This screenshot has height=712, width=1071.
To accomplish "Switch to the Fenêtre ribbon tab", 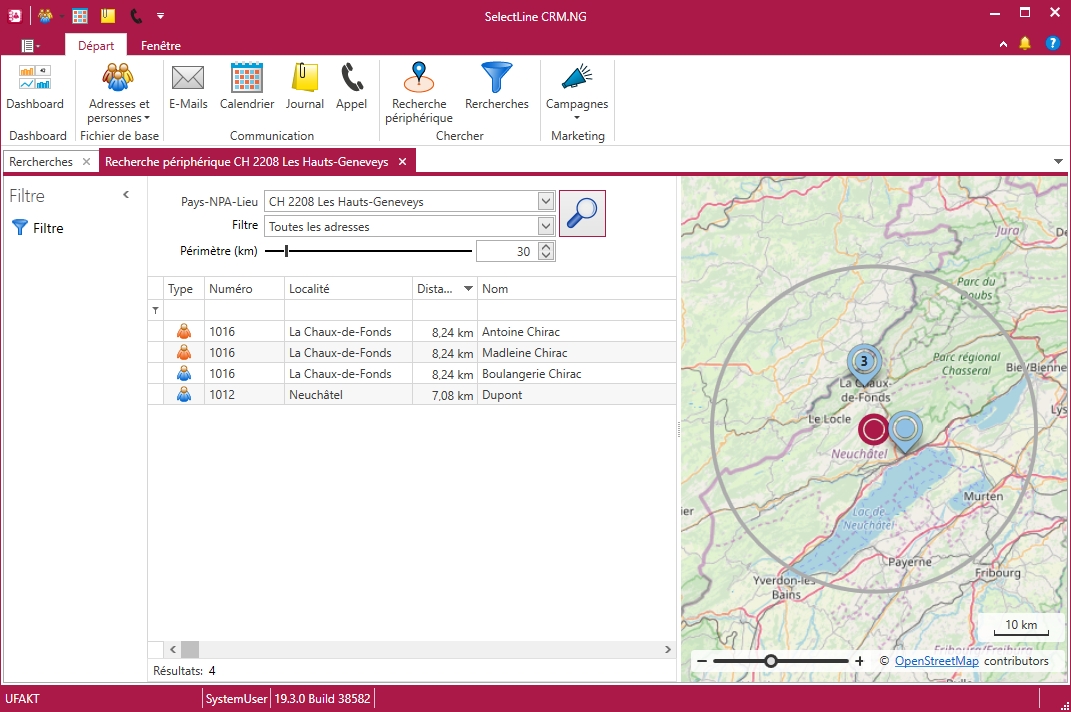I will pos(161,46).
